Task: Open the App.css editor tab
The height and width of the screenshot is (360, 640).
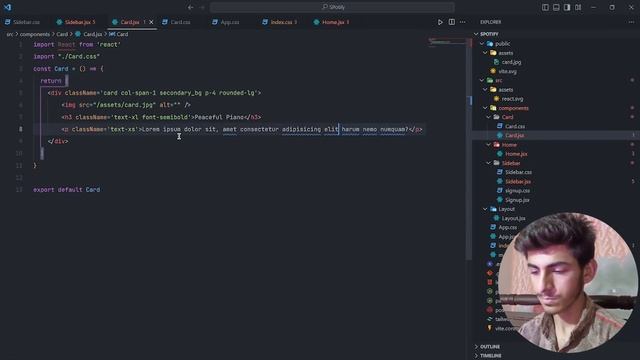Action: 226,22
